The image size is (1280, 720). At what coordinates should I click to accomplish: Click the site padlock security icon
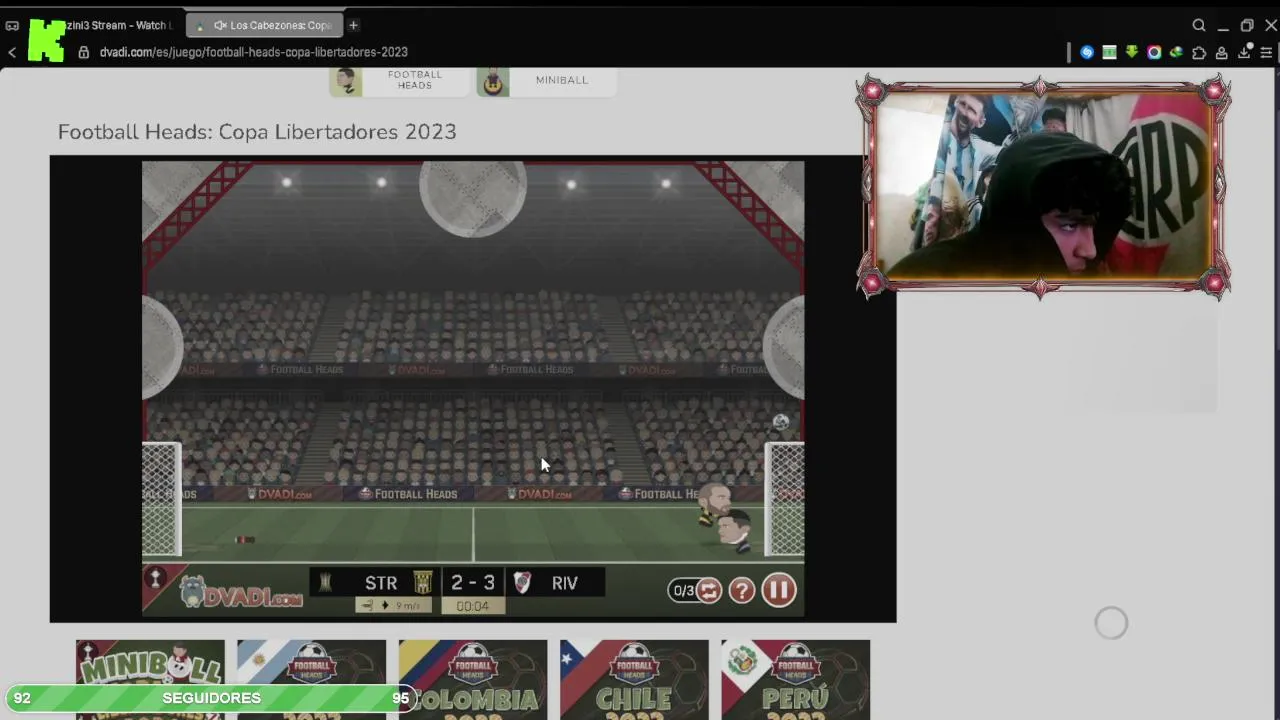84,52
